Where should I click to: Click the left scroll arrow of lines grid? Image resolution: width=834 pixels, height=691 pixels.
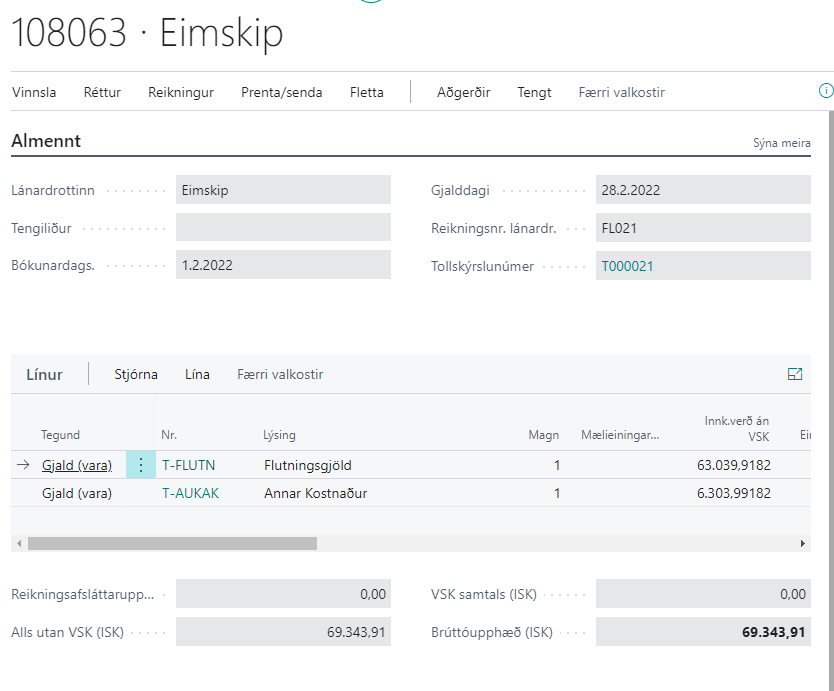(x=17, y=543)
